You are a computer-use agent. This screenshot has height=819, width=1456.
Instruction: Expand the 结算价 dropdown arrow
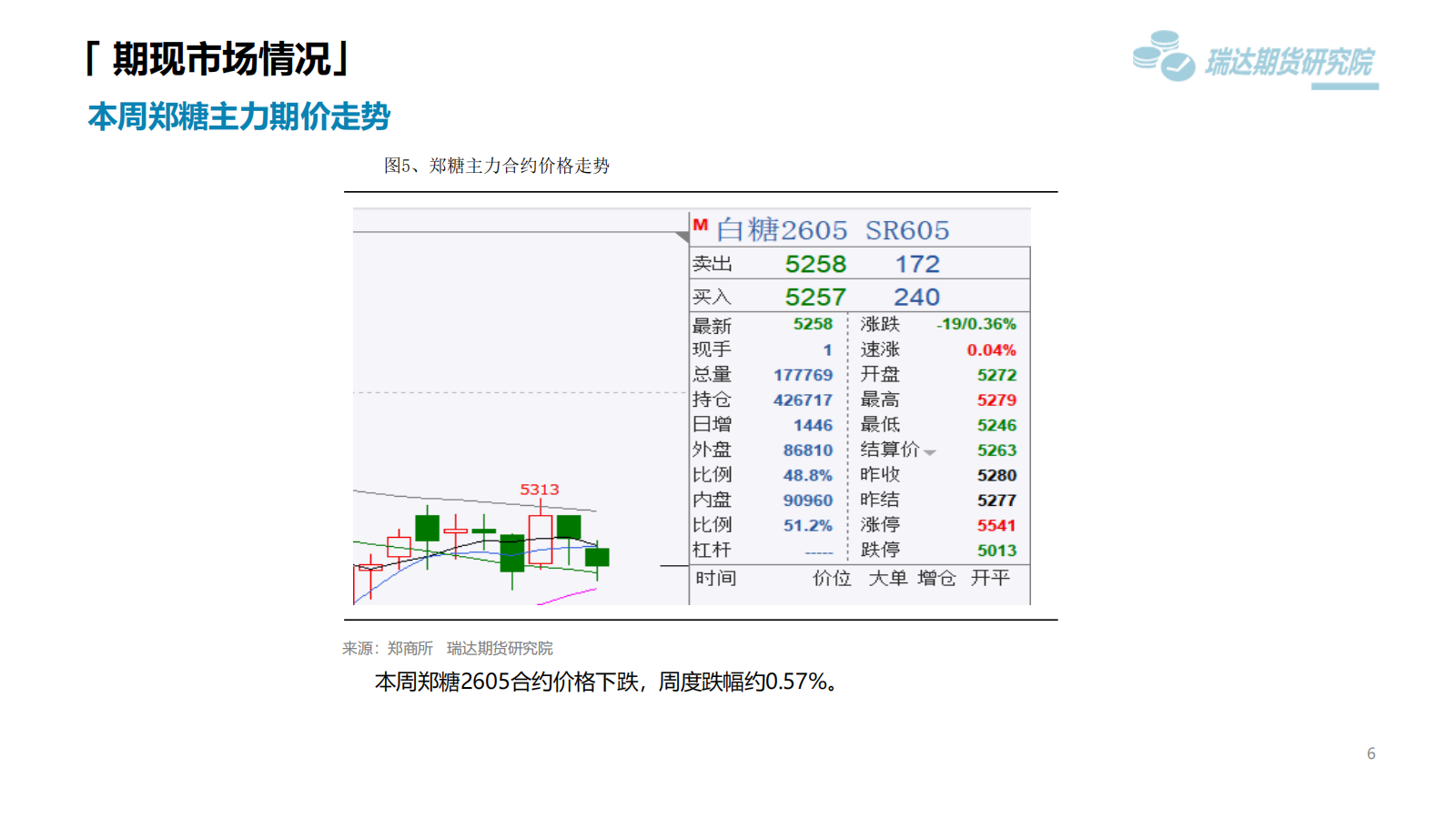929,452
